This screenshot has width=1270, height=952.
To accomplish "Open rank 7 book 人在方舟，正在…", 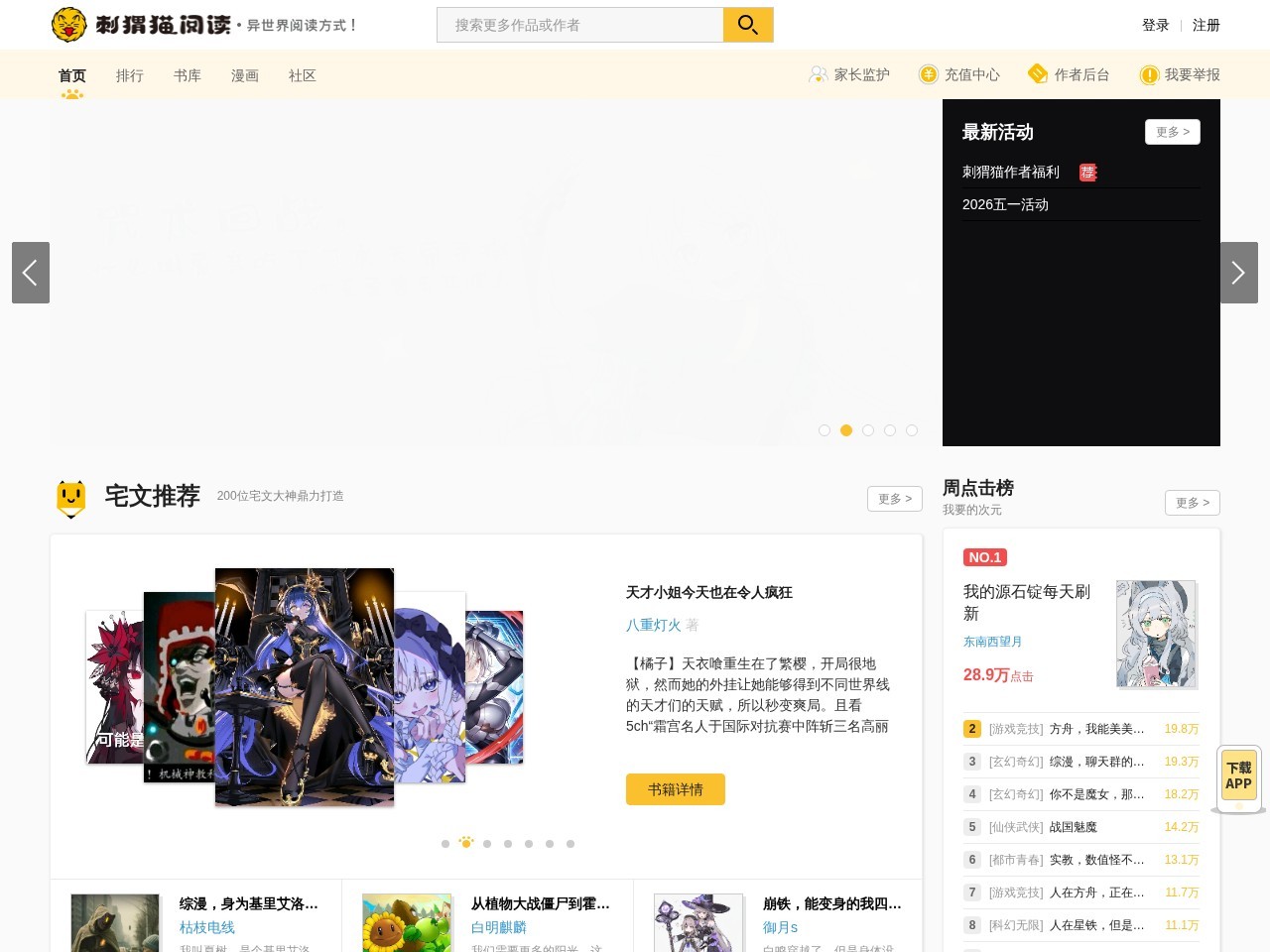I will 1097,892.
